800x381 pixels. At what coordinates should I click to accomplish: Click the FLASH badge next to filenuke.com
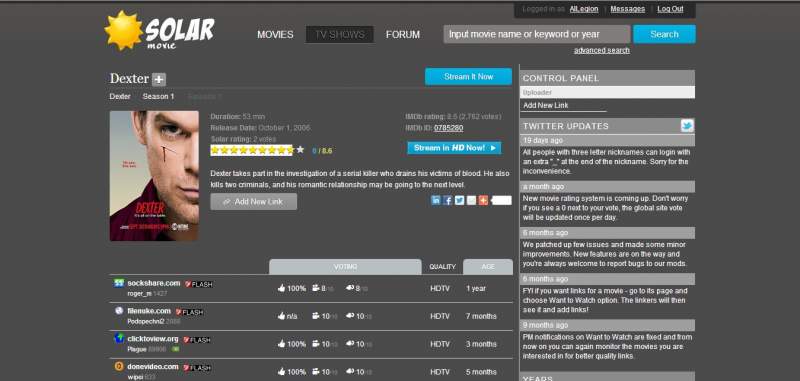tap(189, 312)
